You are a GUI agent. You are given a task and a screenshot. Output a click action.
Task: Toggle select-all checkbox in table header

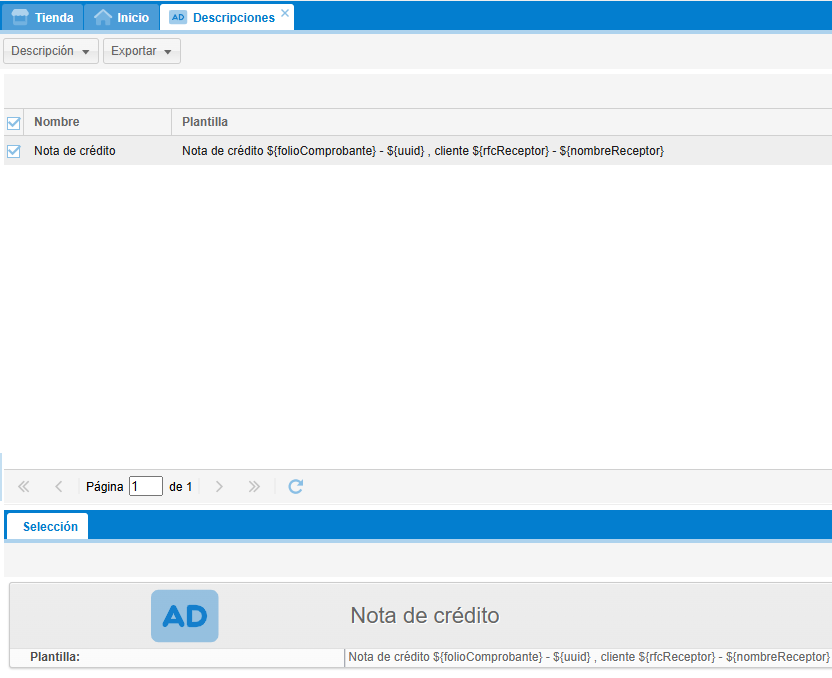click(x=14, y=123)
